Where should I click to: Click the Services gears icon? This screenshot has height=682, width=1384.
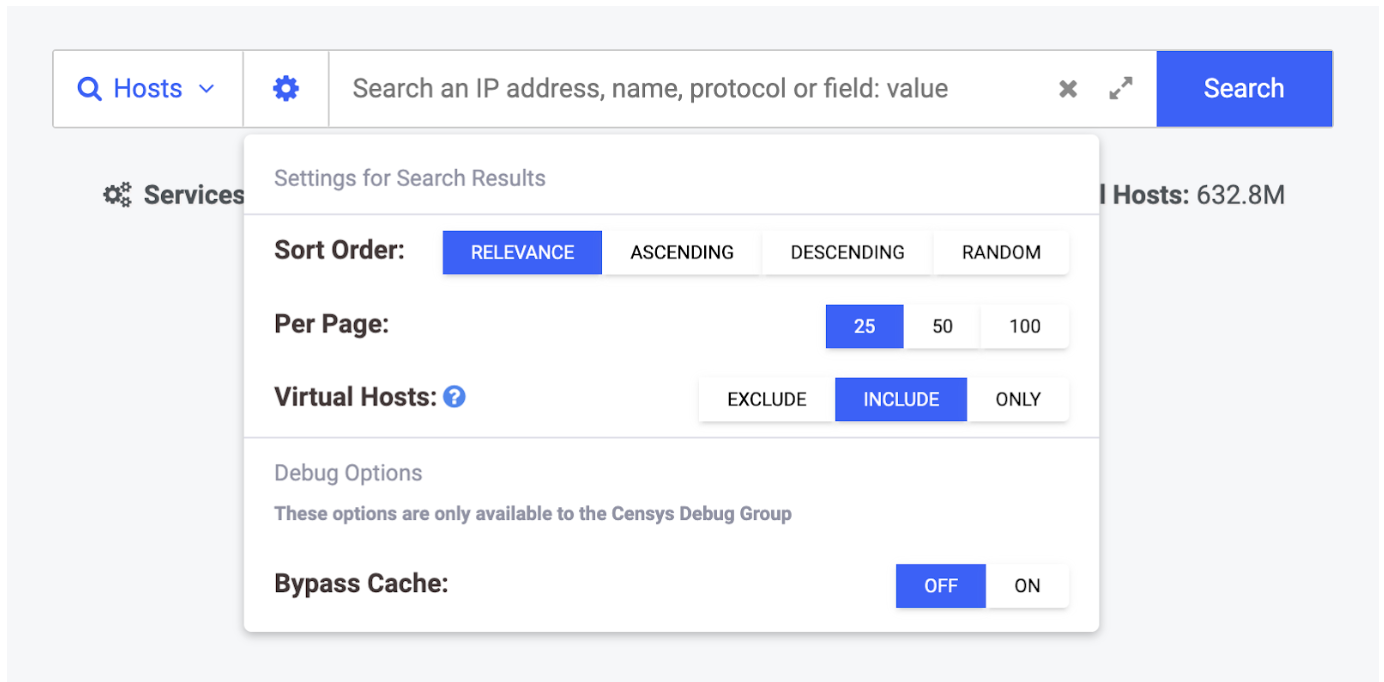tap(118, 195)
